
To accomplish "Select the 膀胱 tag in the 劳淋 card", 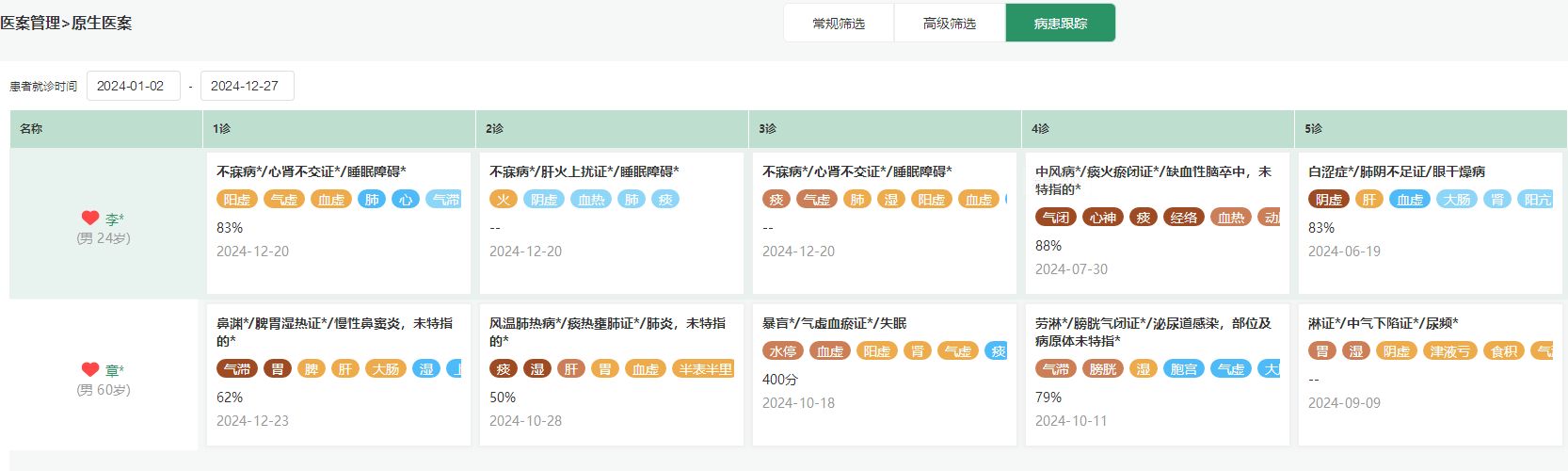I will point(1102,369).
